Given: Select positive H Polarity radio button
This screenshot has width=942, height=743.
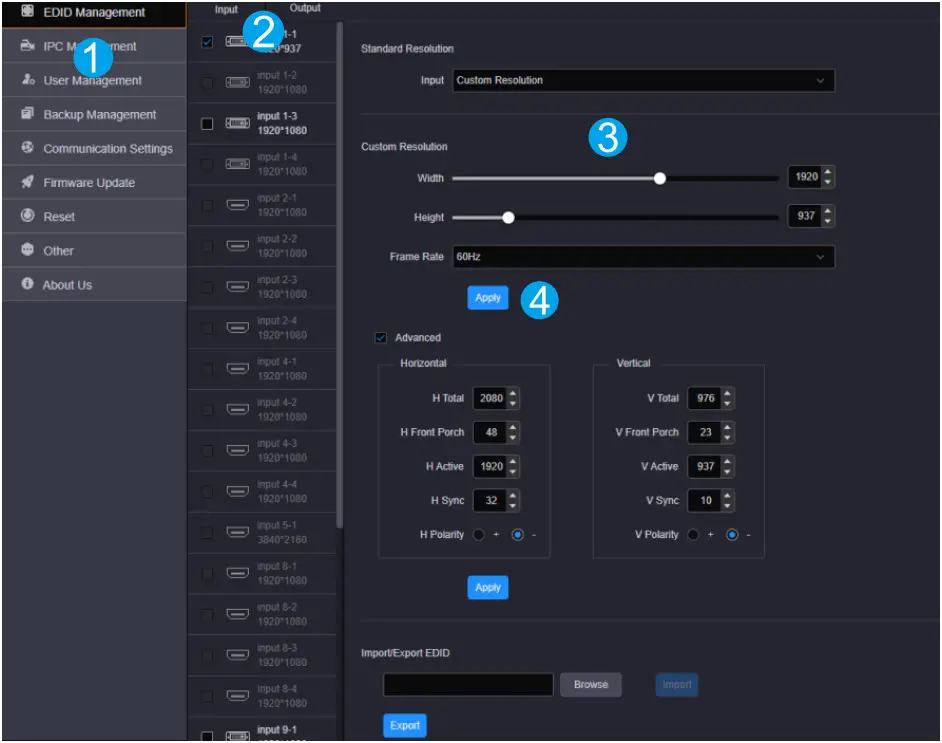Looking at the screenshot, I should pyautogui.click(x=479, y=535).
